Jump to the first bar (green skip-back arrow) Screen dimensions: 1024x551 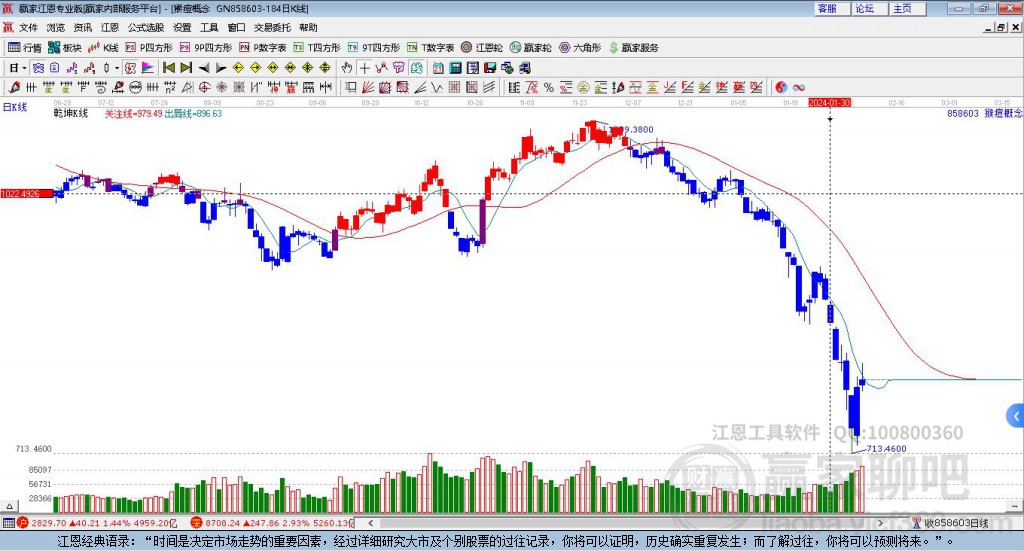tap(168, 68)
